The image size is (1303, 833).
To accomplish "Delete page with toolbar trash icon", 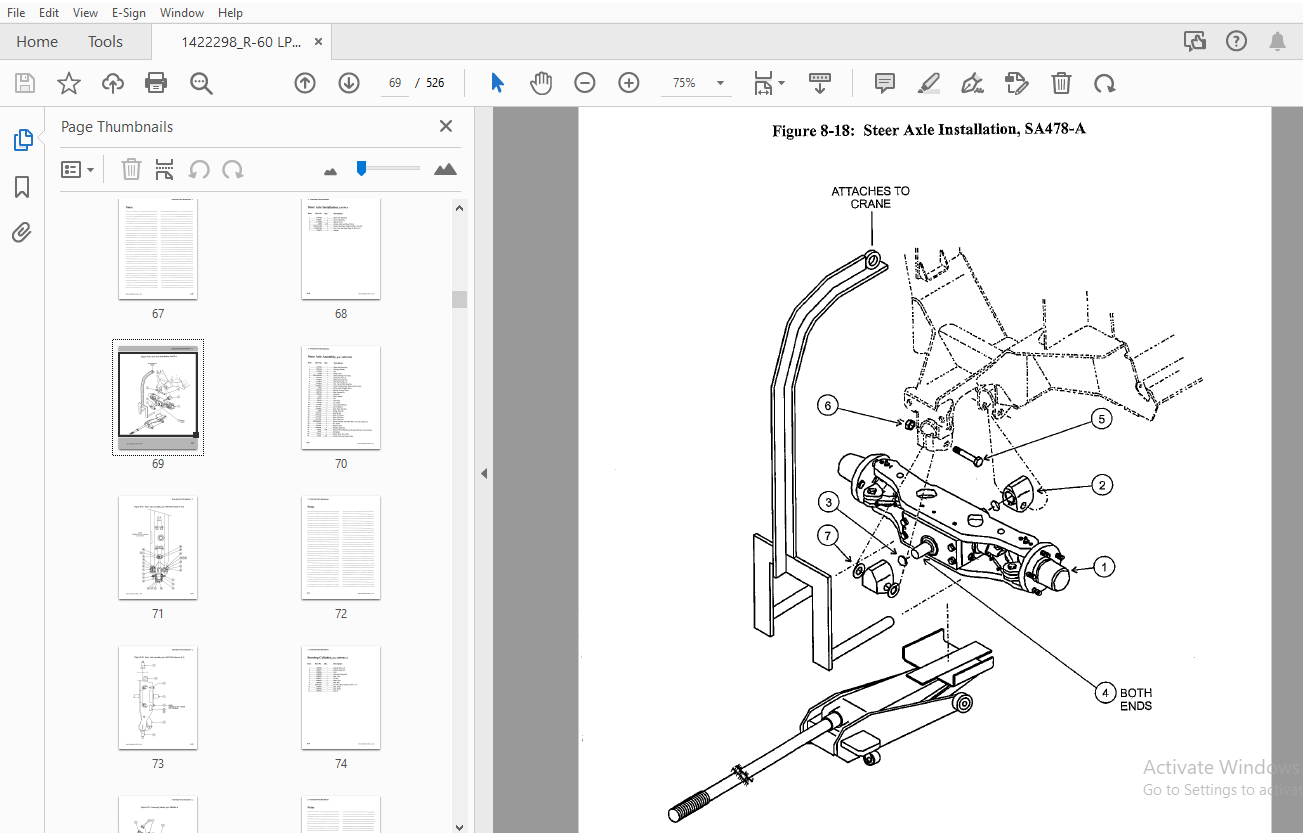I will tap(1061, 83).
